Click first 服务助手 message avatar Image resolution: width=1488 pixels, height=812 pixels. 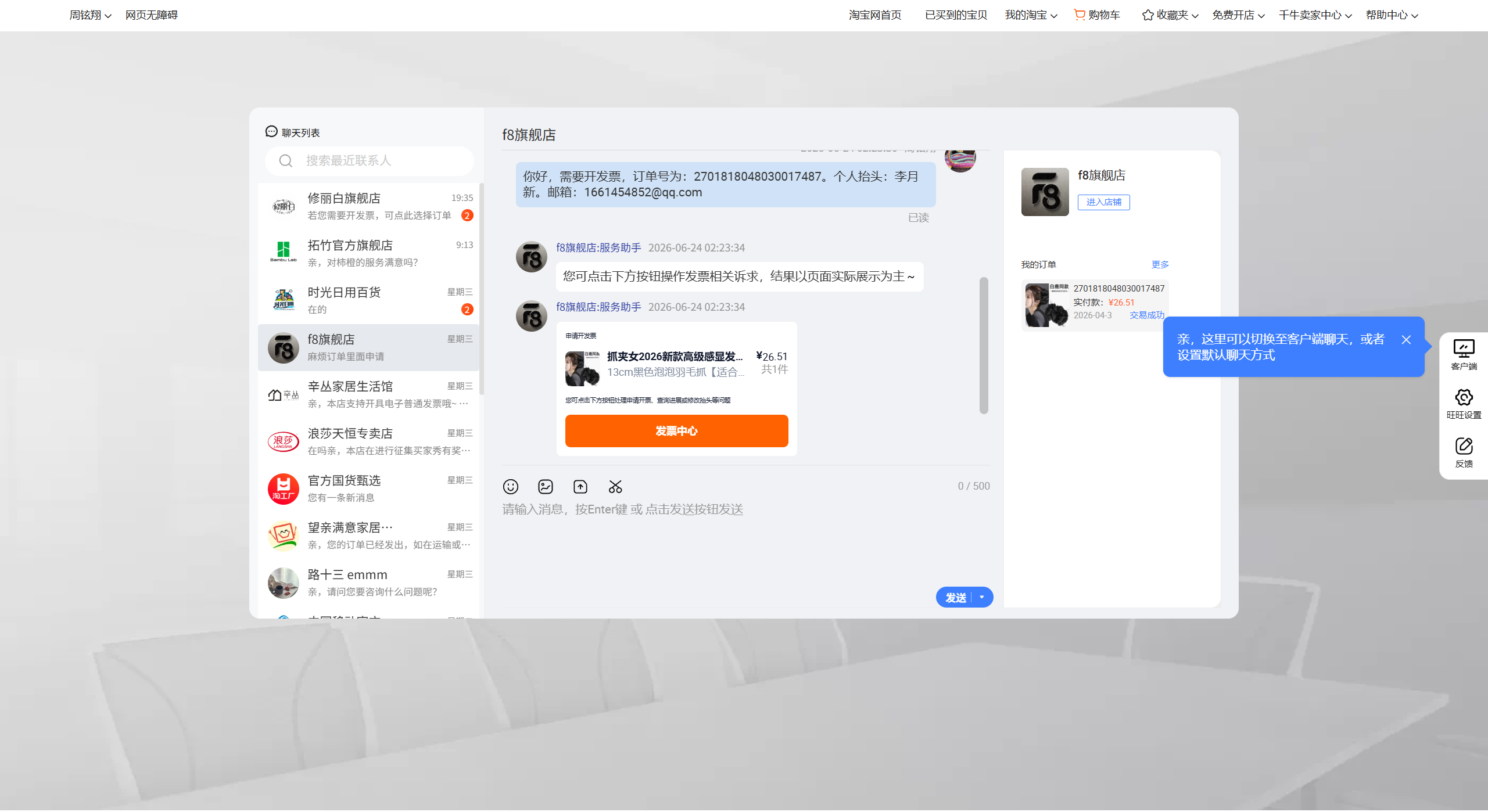tap(532, 257)
